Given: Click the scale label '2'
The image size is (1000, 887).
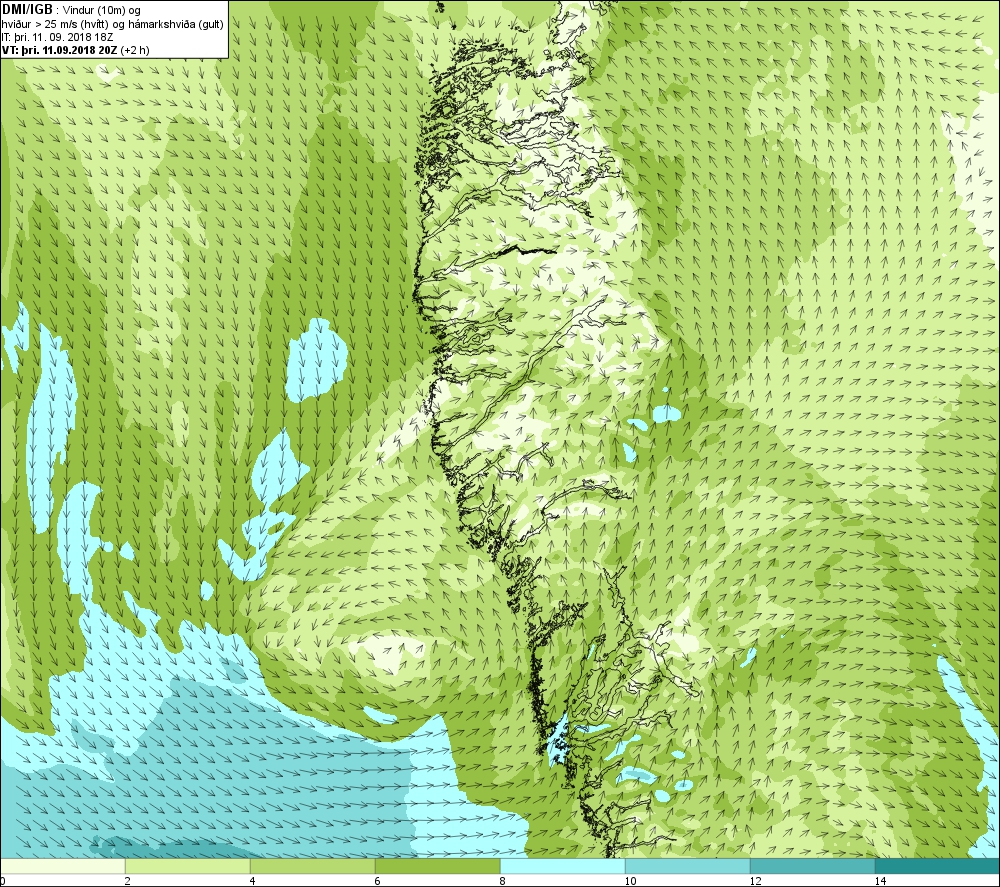Looking at the screenshot, I should [x=128, y=881].
